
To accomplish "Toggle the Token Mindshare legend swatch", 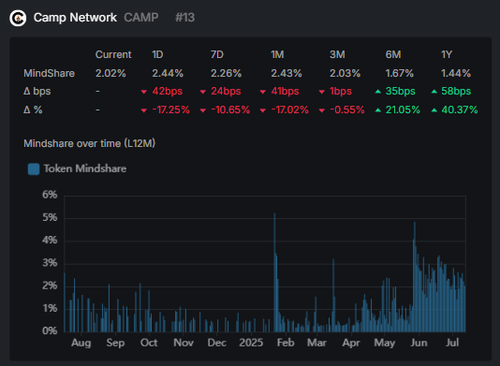I will tap(34, 169).
